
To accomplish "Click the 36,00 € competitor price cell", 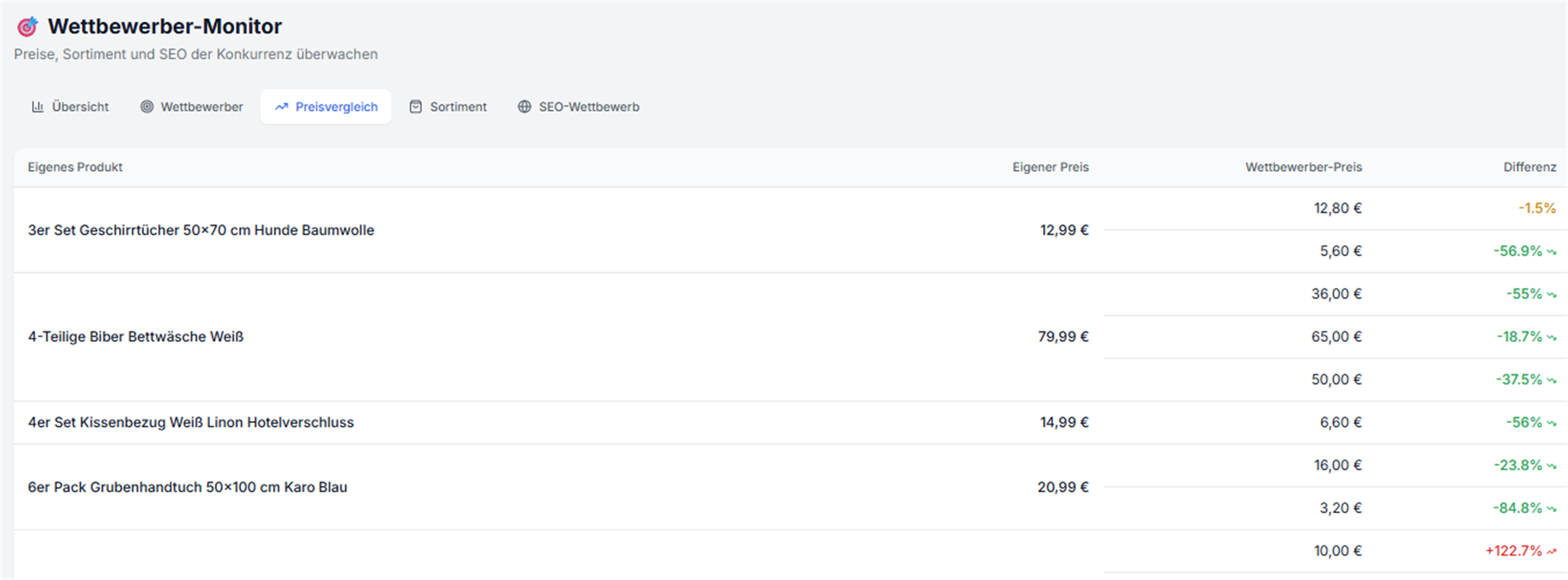I will (1336, 294).
